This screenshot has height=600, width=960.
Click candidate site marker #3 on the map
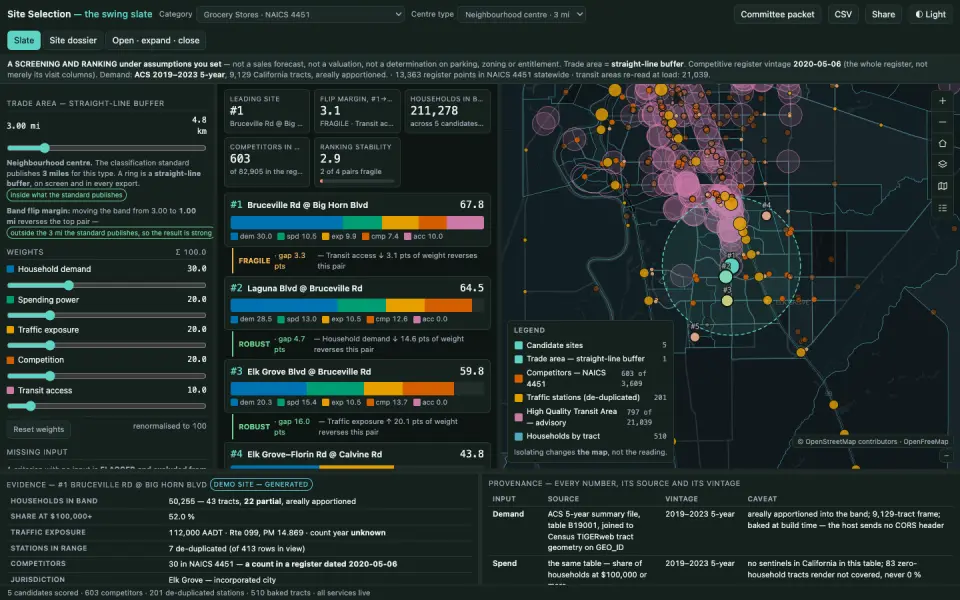pos(727,300)
